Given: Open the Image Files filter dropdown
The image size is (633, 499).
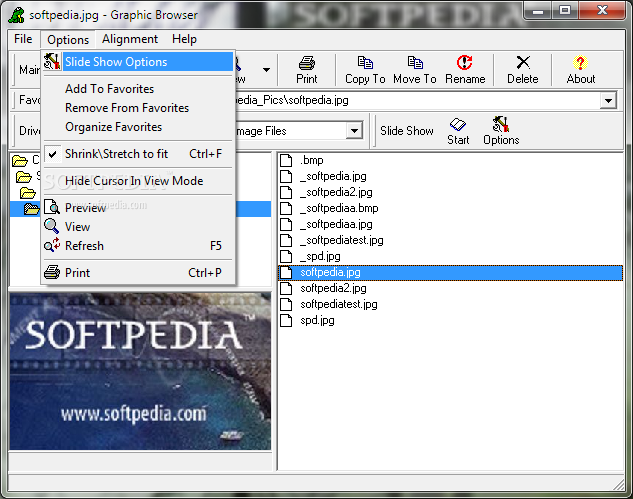Looking at the screenshot, I should pos(354,131).
